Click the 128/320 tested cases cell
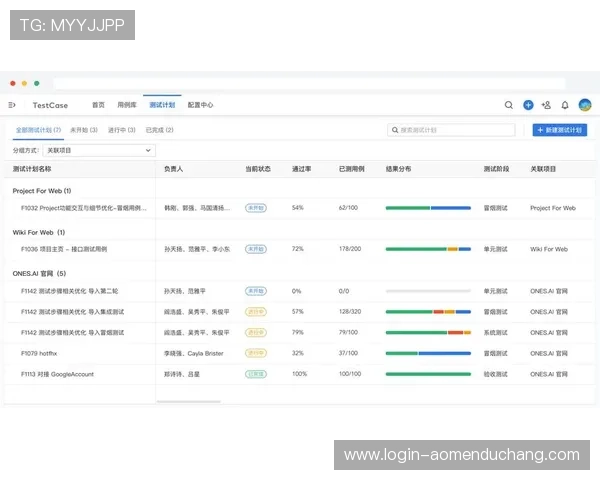This screenshot has width=600, height=480. point(350,312)
